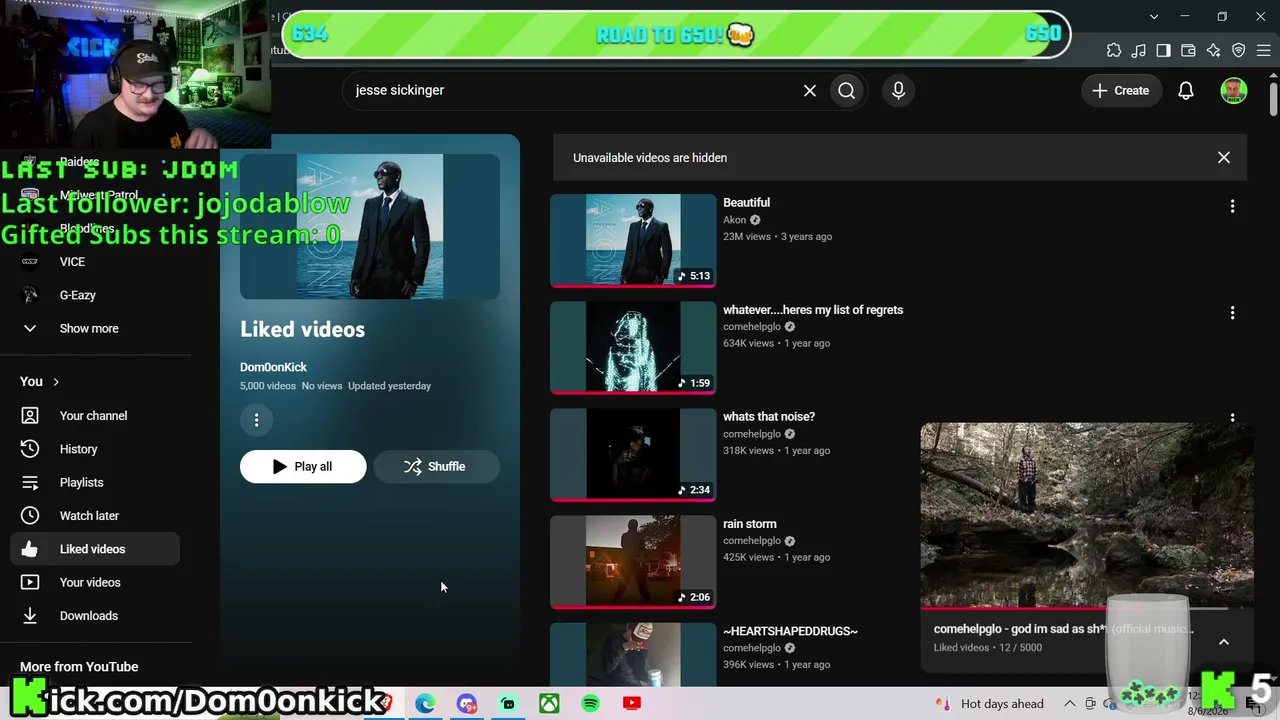
Task: Open comehelpglo channel under rain storm
Action: pos(752,541)
